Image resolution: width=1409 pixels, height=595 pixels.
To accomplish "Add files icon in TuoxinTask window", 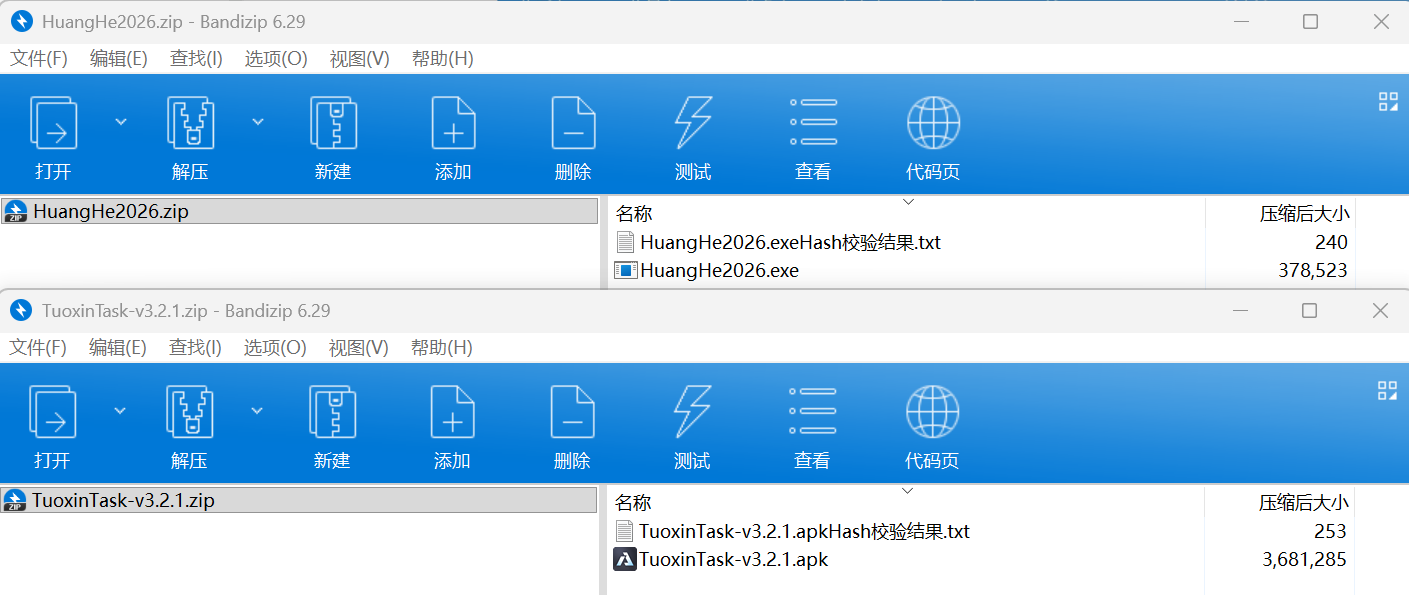I will [452, 412].
